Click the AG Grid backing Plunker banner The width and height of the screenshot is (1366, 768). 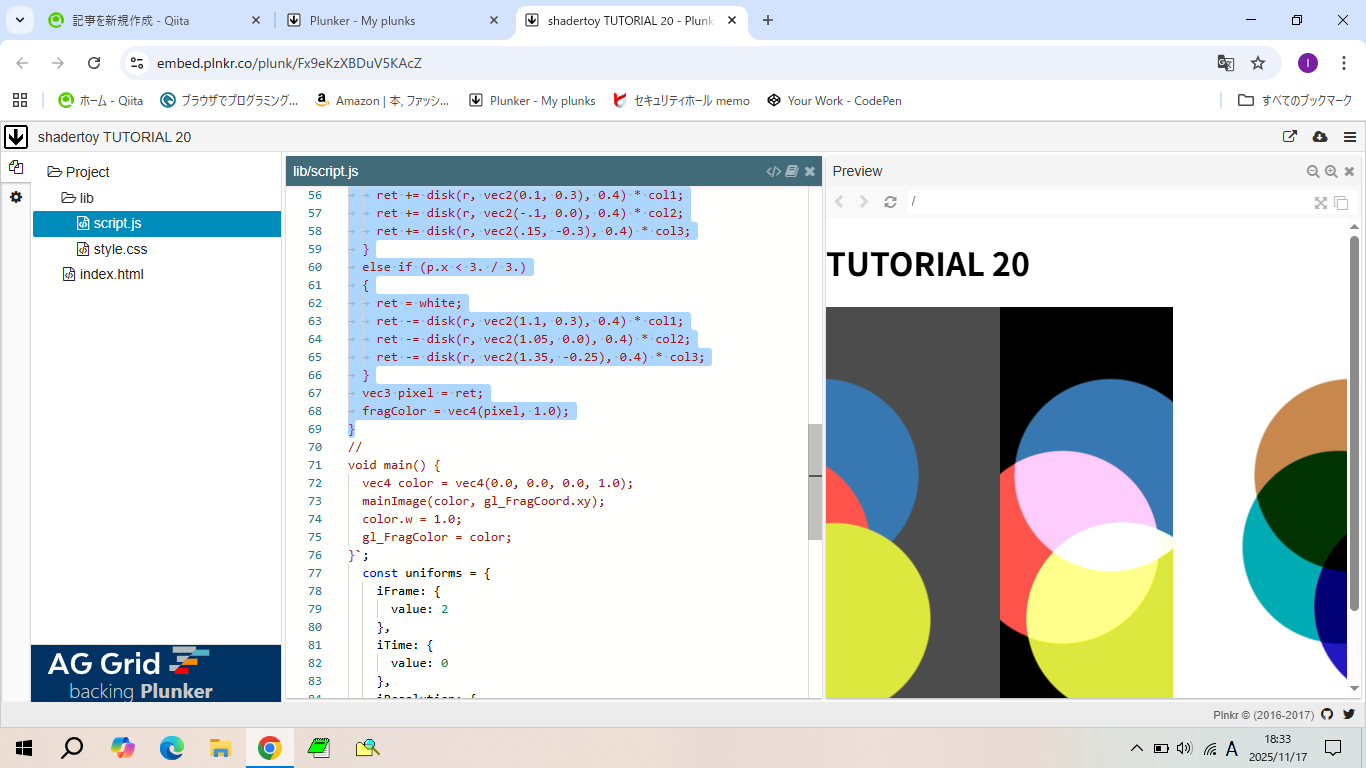point(156,673)
